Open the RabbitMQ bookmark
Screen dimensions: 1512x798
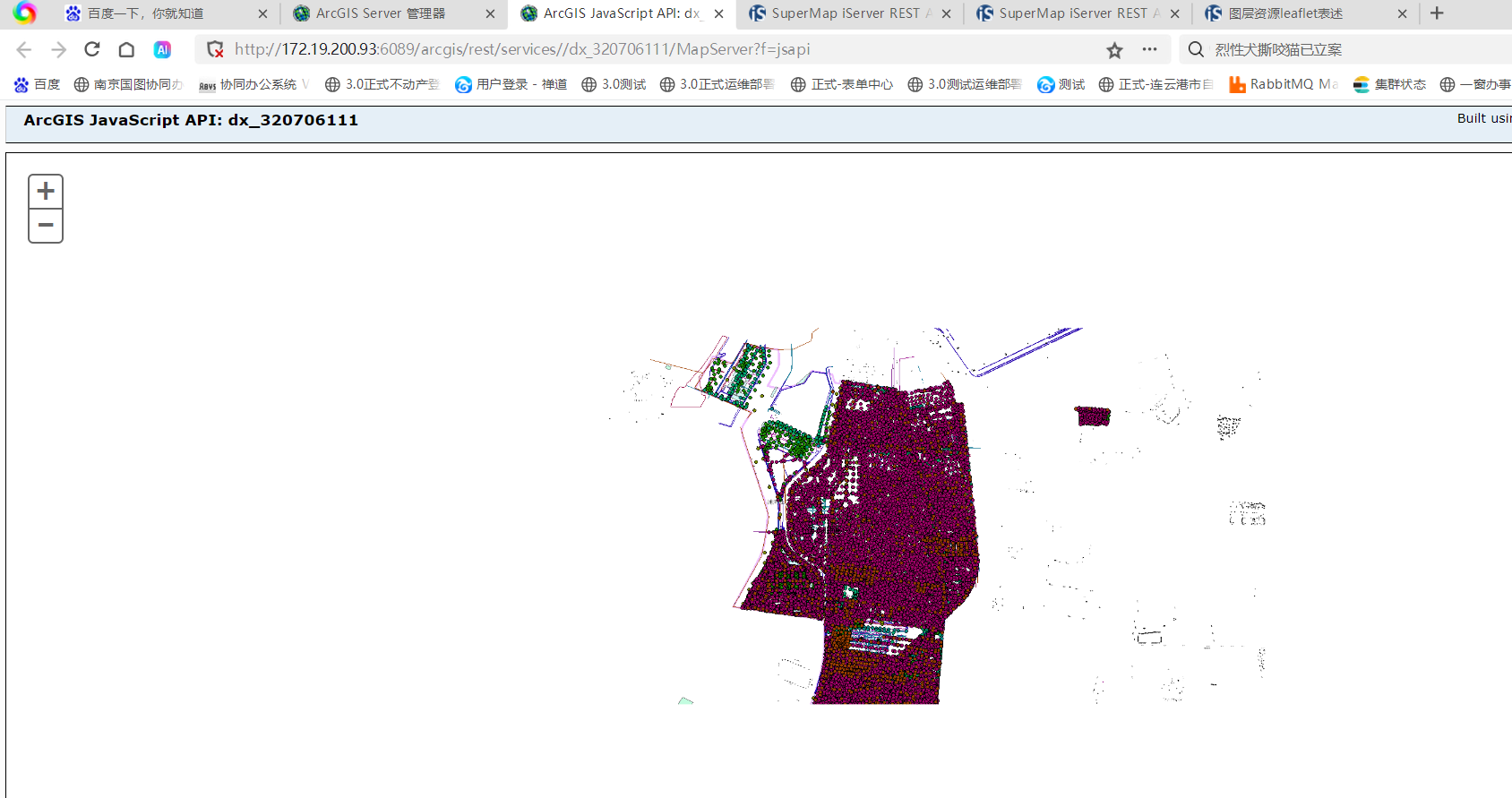click(x=1283, y=84)
